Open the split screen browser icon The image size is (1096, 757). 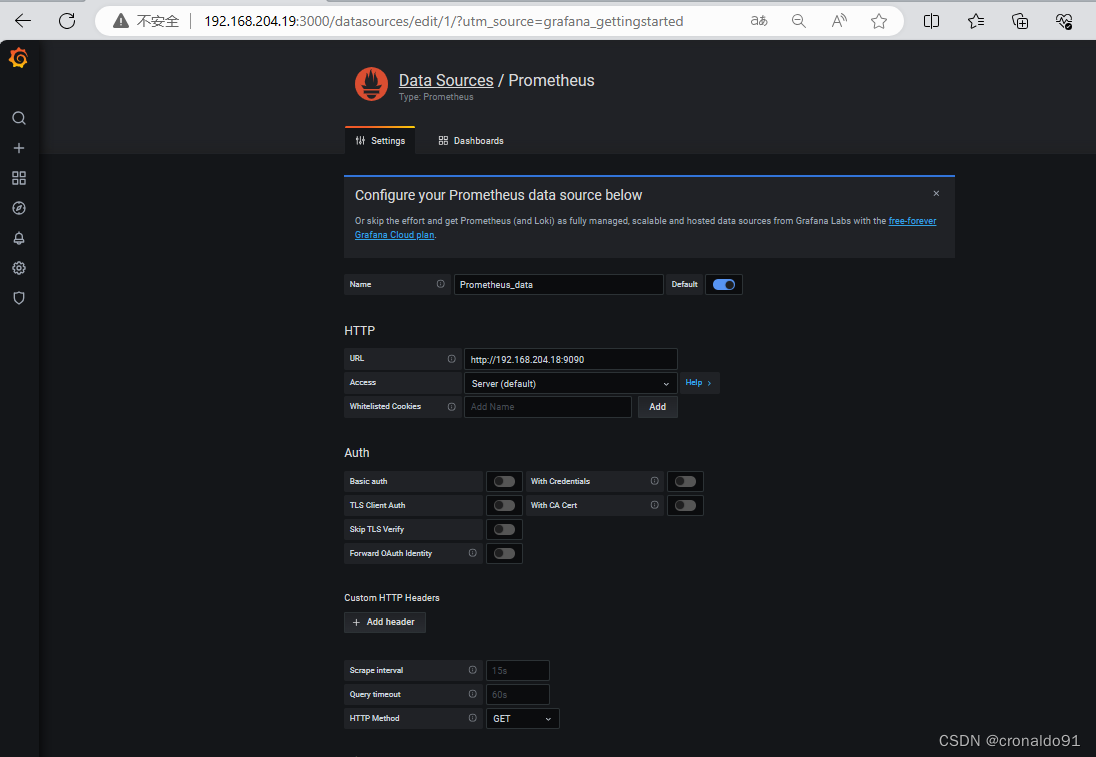coord(931,21)
